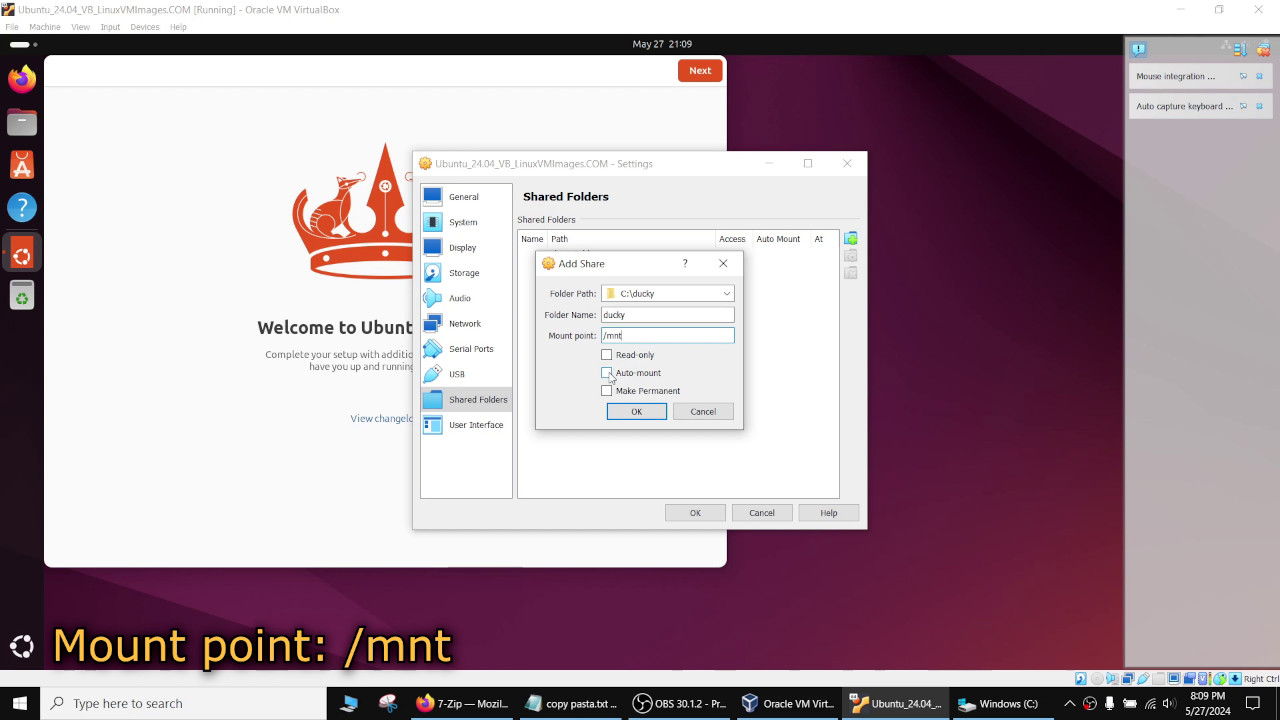Image resolution: width=1280 pixels, height=720 pixels.
Task: Open the Devices menu
Action: click(144, 27)
